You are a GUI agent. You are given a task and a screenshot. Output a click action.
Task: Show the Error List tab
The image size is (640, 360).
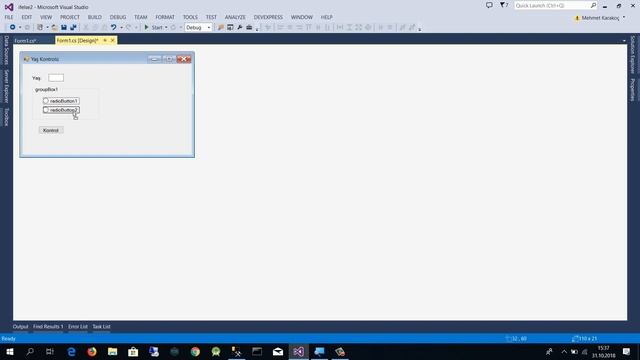pyautogui.click(x=78, y=327)
